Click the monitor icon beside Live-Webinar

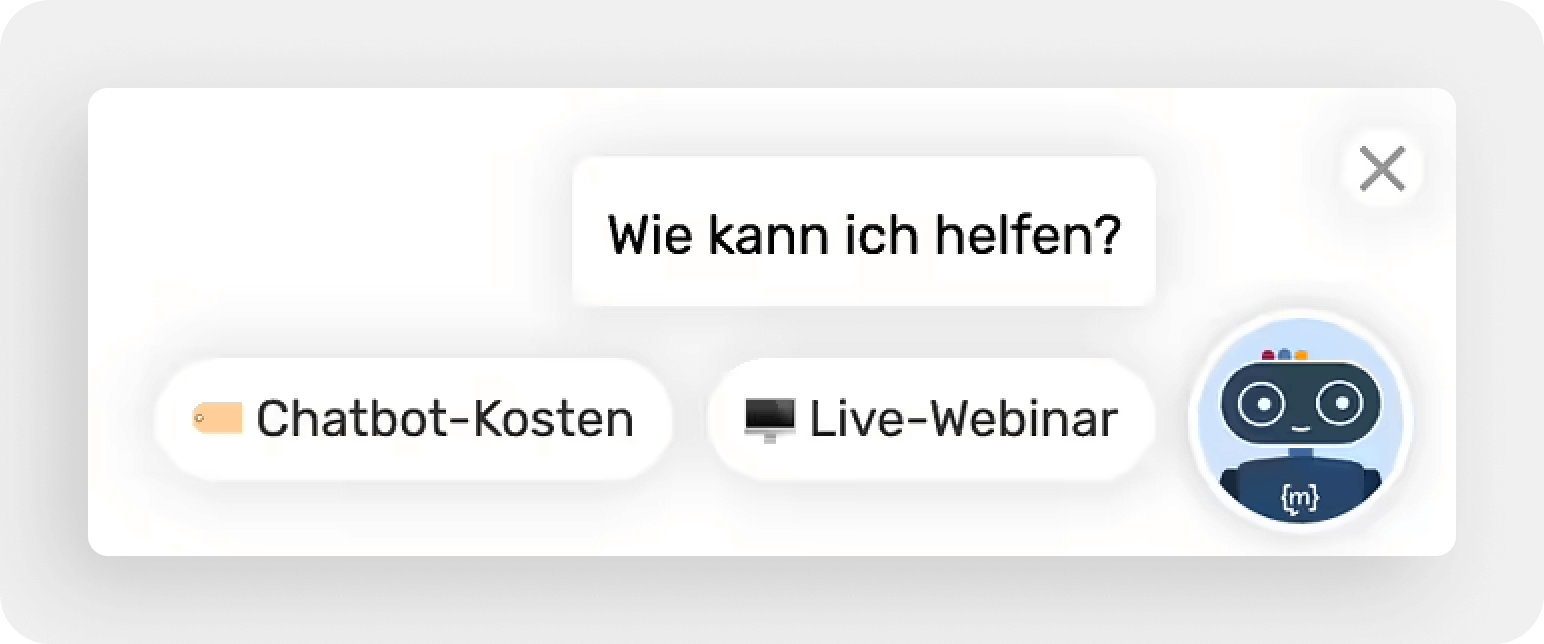coord(769,419)
